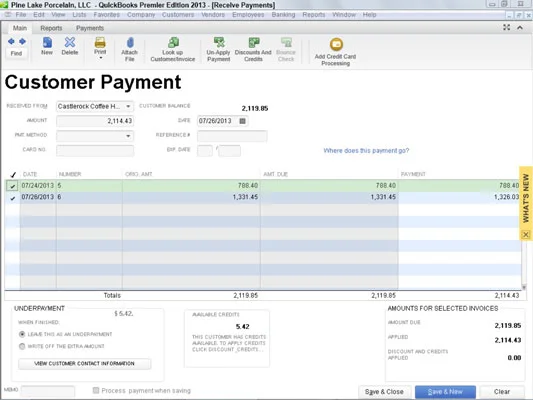Click the expiration month field
The image size is (533, 400).
coord(205,151)
